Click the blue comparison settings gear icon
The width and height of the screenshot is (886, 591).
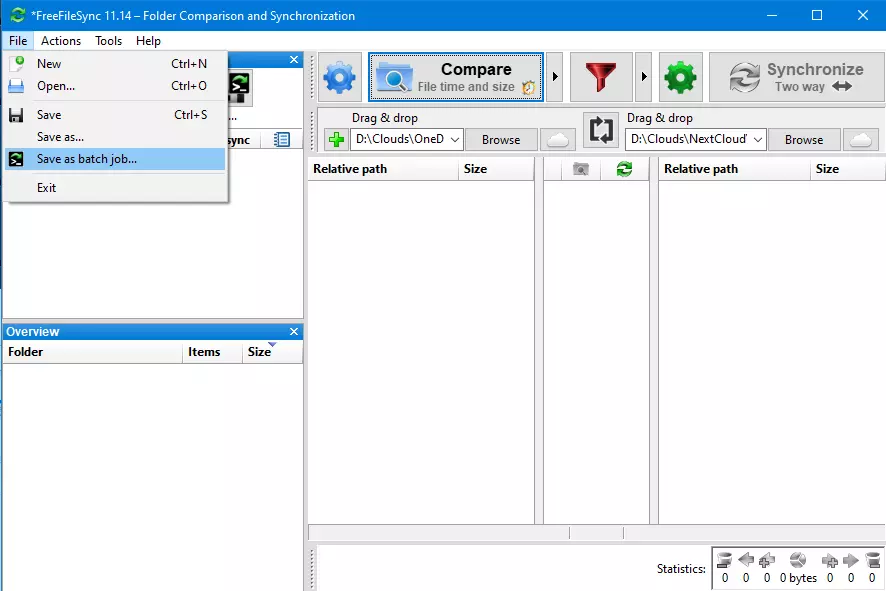click(x=340, y=78)
